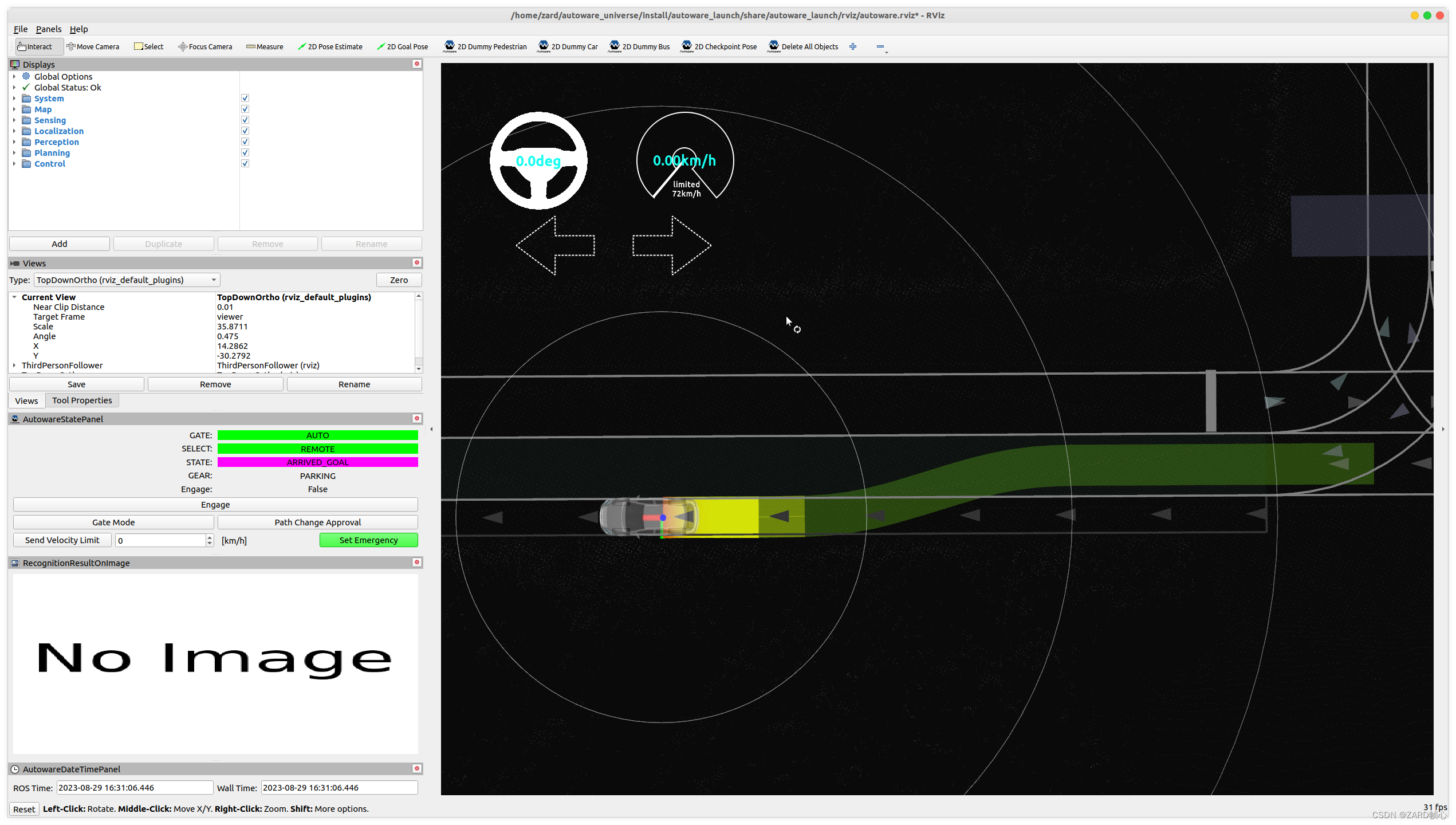This screenshot has height=825, width=1456.
Task: Click the Focus Camera tool
Action: coord(205,46)
